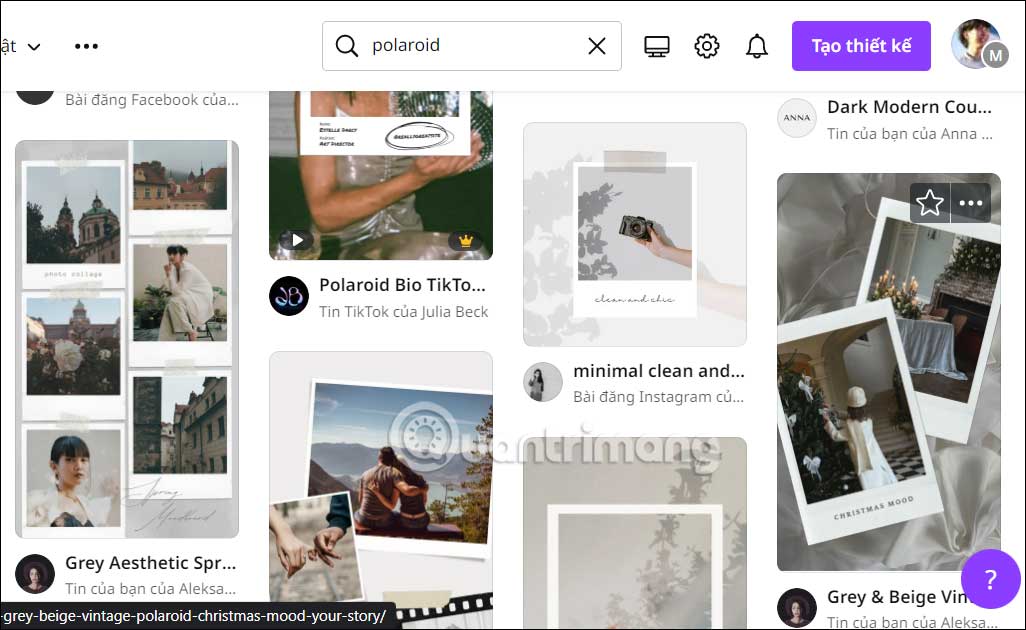The image size is (1026, 630).
Task: Open the present-to-screen monitor icon
Action: click(657, 45)
